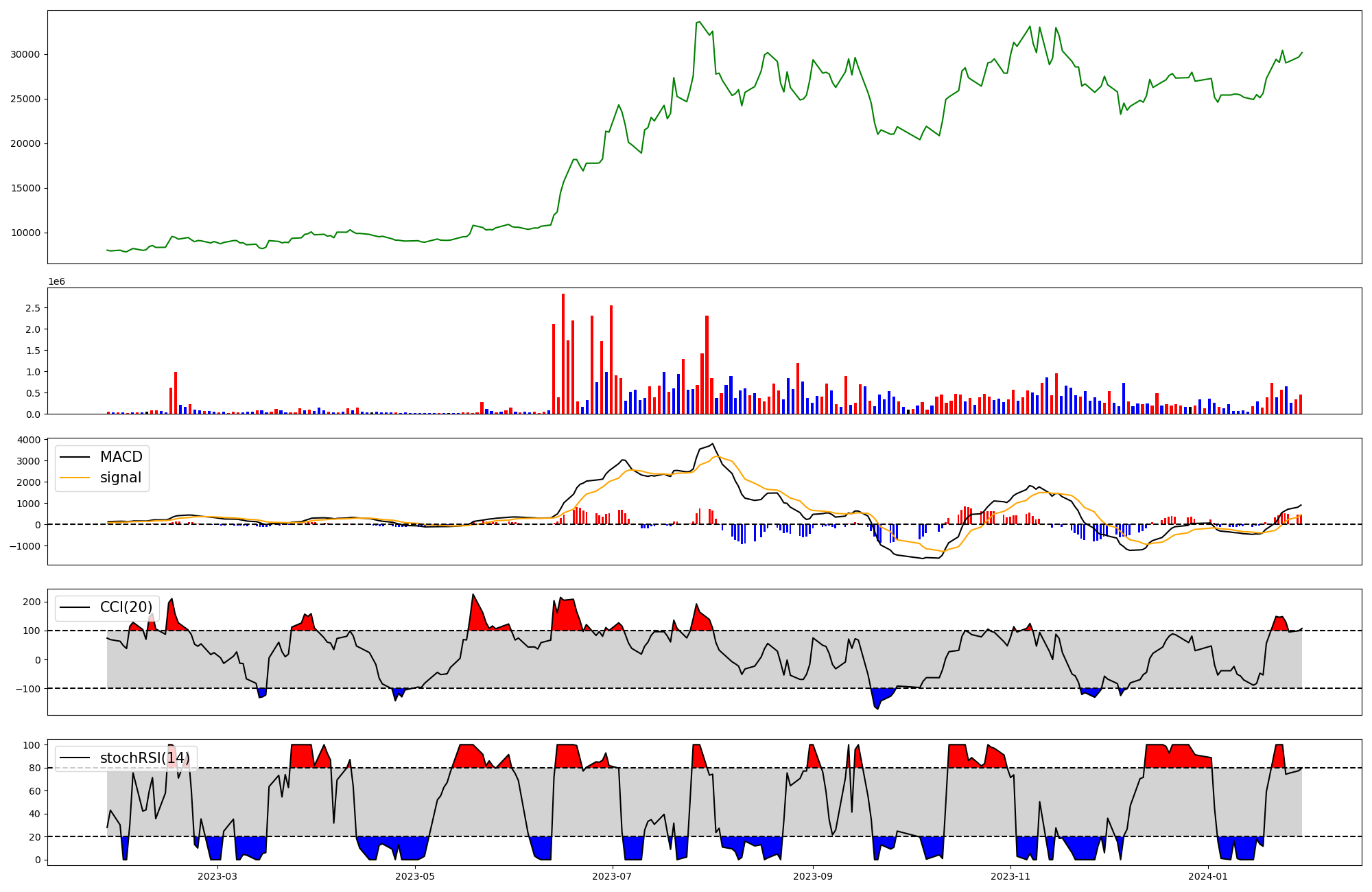Click the tallest red volume bar
The width and height of the screenshot is (1372, 892).
tap(563, 353)
